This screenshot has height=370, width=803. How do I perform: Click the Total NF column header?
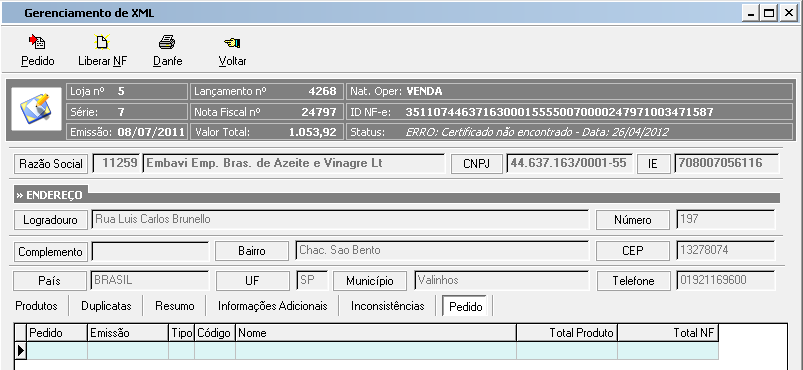click(x=668, y=333)
